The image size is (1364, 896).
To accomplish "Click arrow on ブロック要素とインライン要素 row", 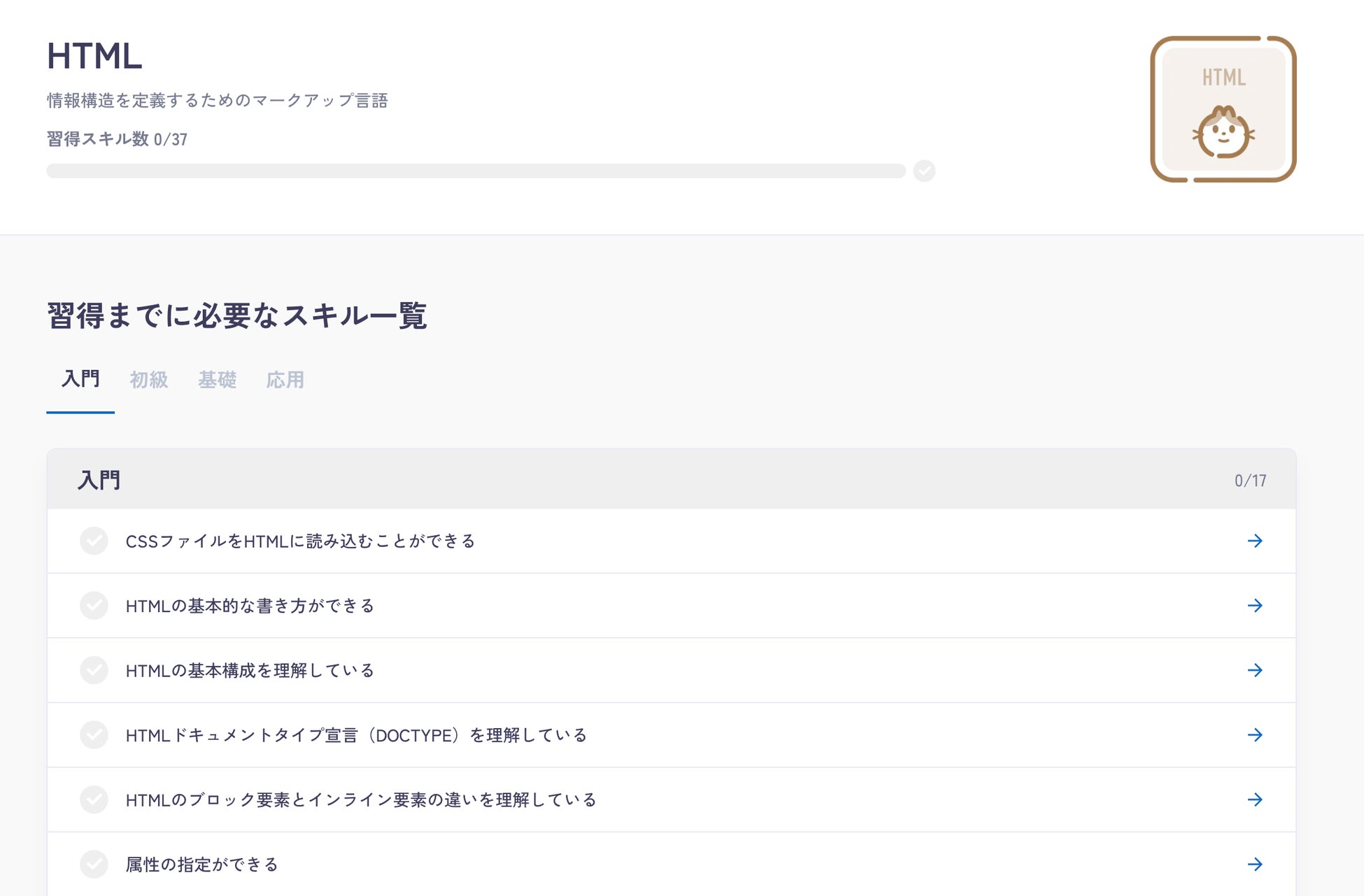I will click(1255, 799).
